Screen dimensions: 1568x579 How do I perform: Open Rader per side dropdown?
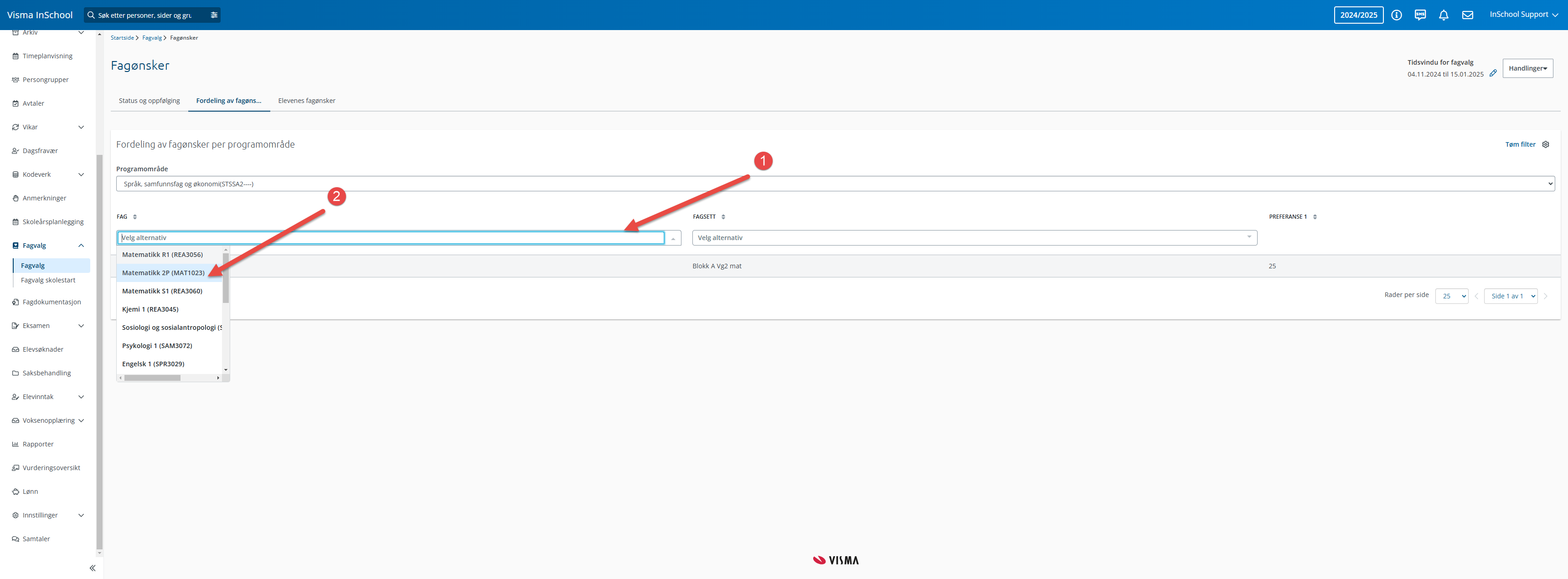click(x=1451, y=296)
